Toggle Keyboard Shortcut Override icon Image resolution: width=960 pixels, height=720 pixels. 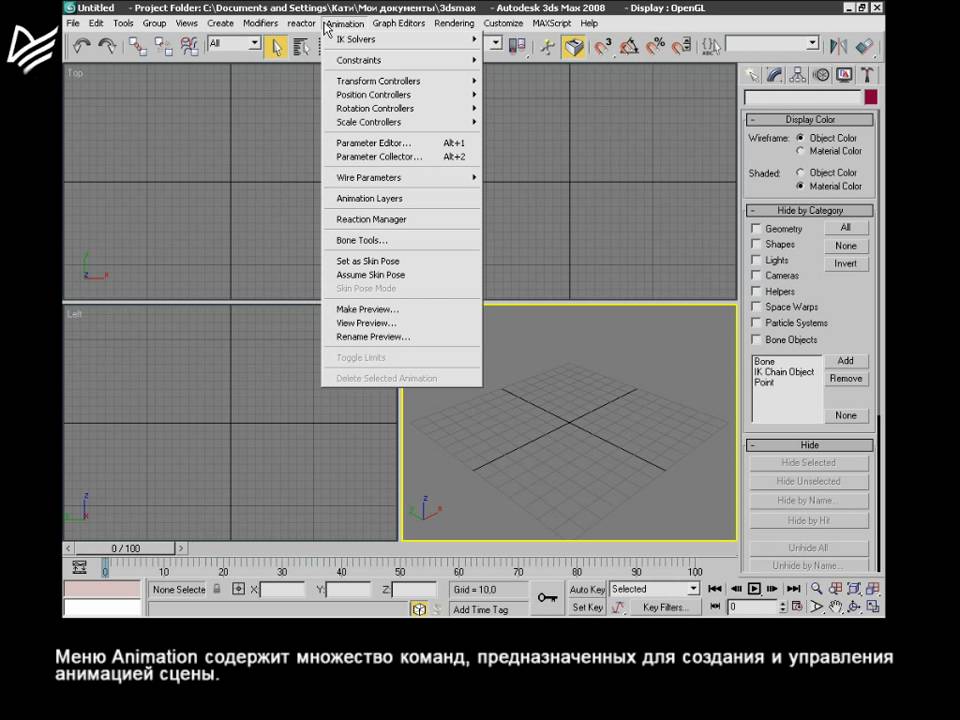pyautogui.click(x=574, y=47)
